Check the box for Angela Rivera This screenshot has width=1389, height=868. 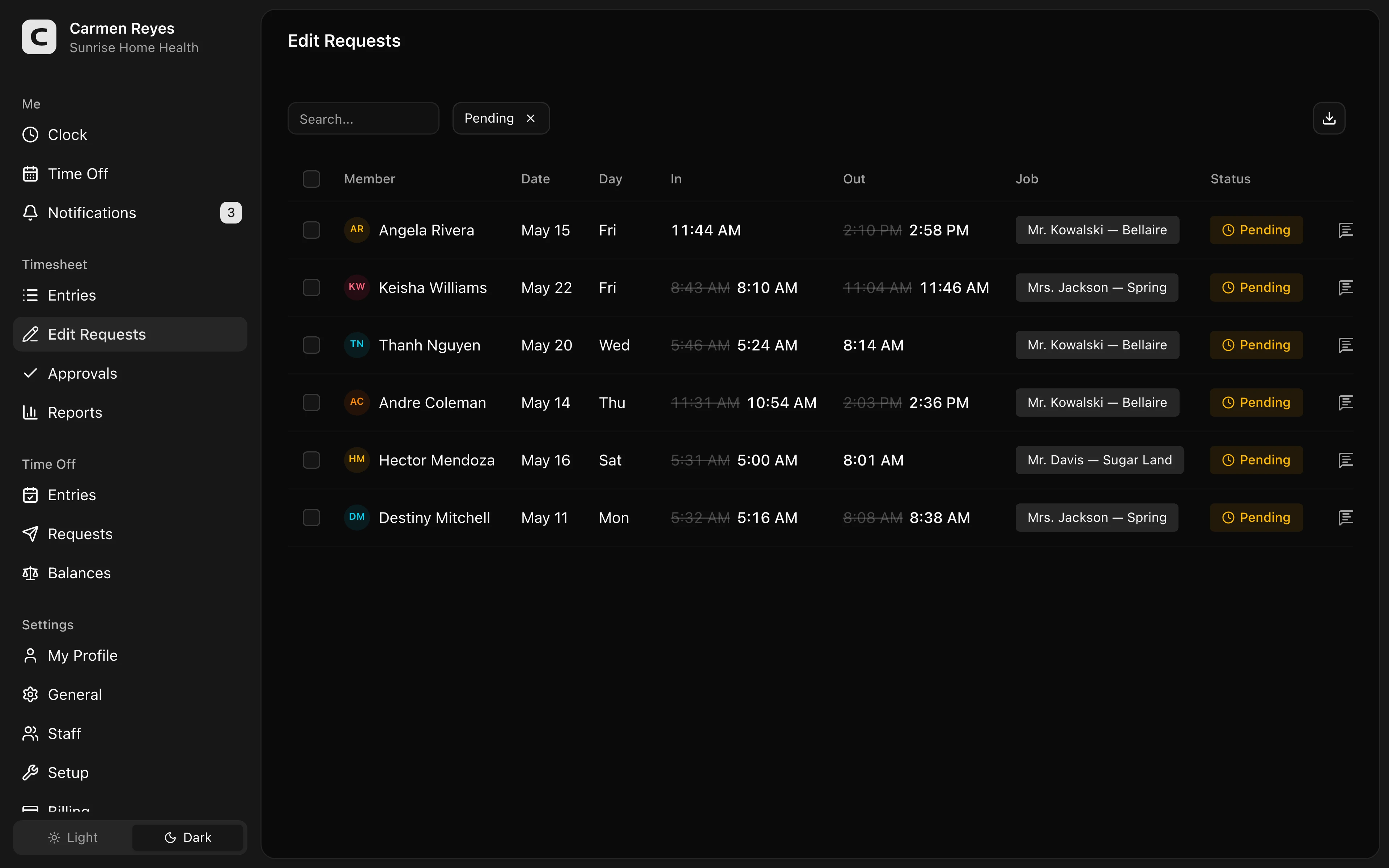311,230
